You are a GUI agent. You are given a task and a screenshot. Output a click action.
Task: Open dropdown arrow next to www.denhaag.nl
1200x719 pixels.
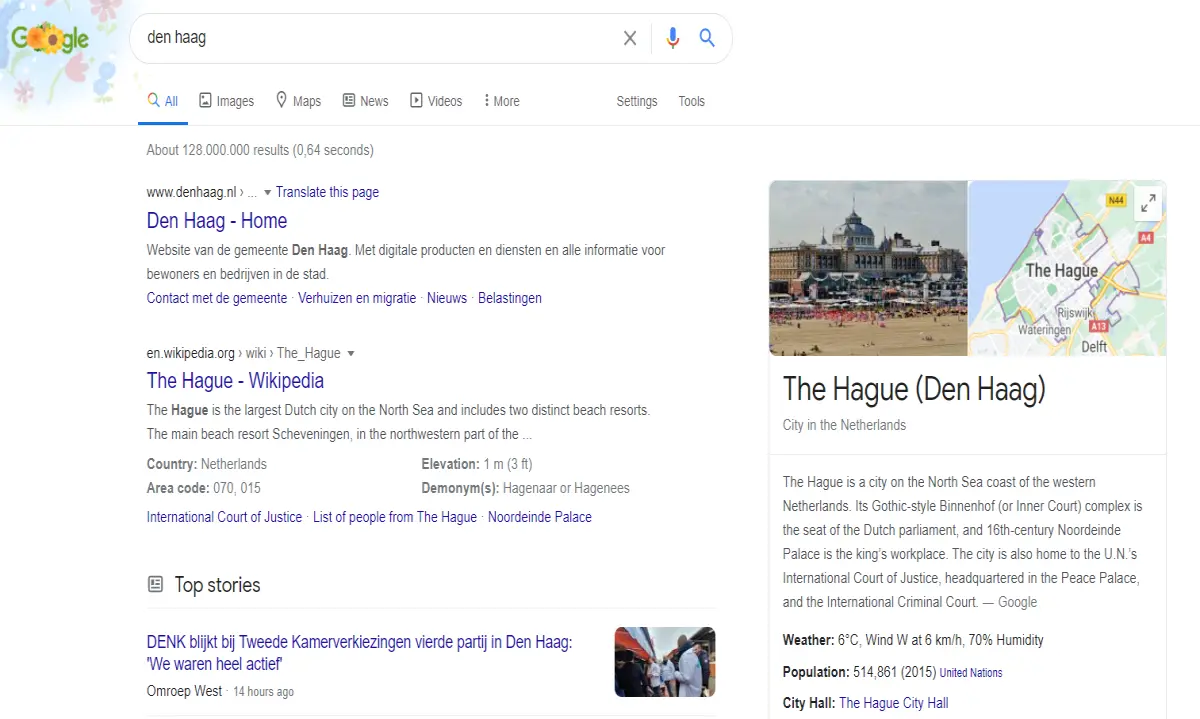tap(267, 193)
